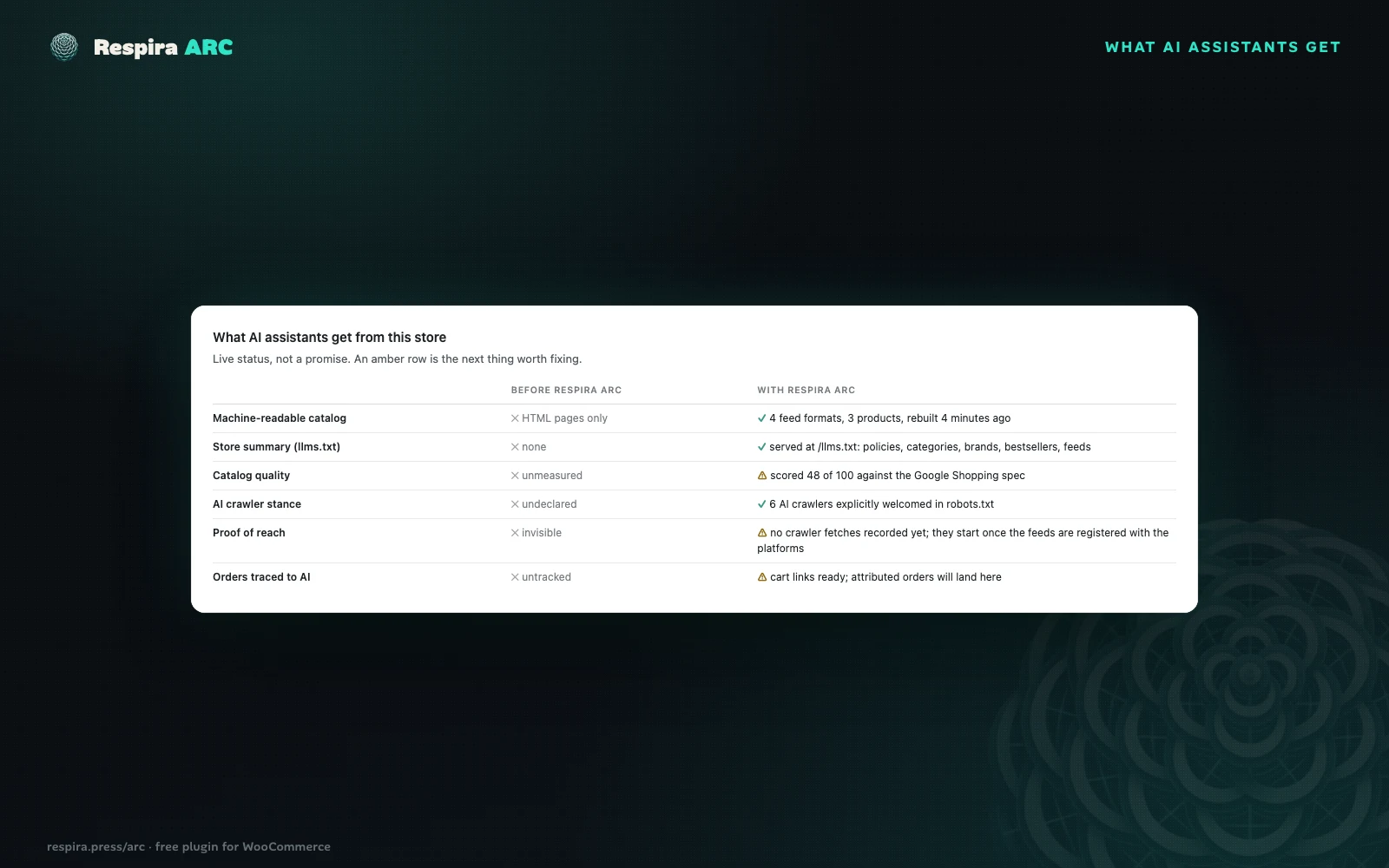Click the green check beside '6 AI crawlers'
Screen dimensions: 1389x868
pos(761,504)
